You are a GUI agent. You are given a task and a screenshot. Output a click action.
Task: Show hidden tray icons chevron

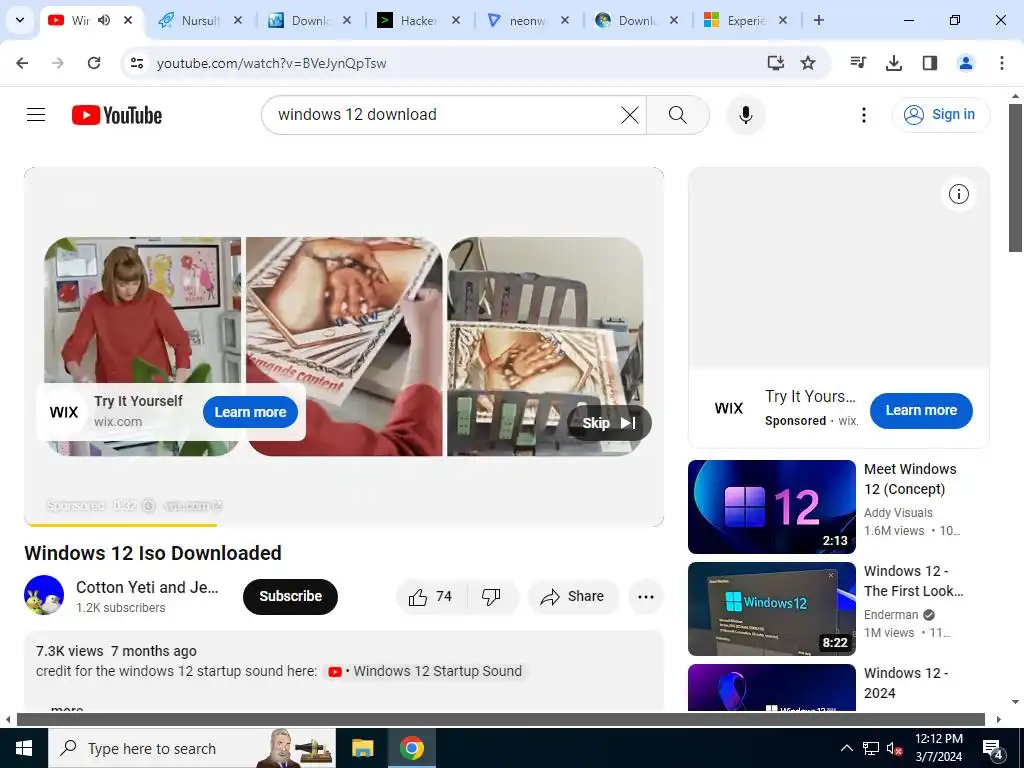click(846, 748)
